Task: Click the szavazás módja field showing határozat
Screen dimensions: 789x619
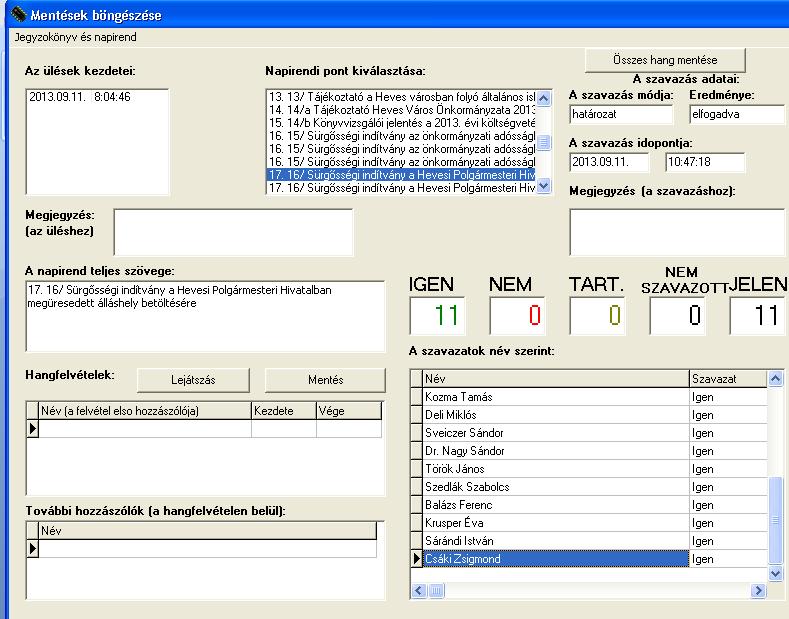Action: 621,114
